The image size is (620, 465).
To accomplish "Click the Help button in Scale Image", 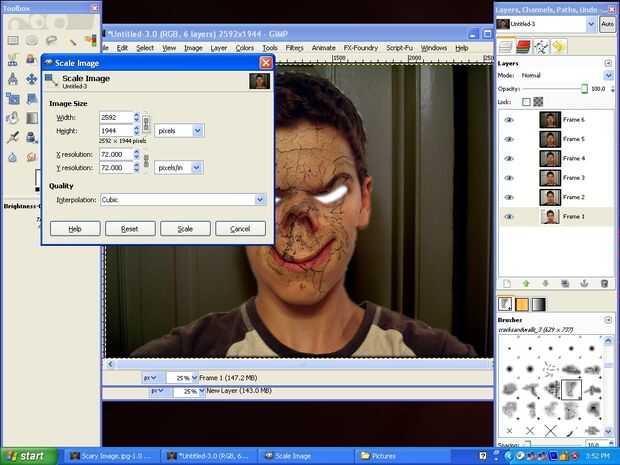I will [75, 229].
